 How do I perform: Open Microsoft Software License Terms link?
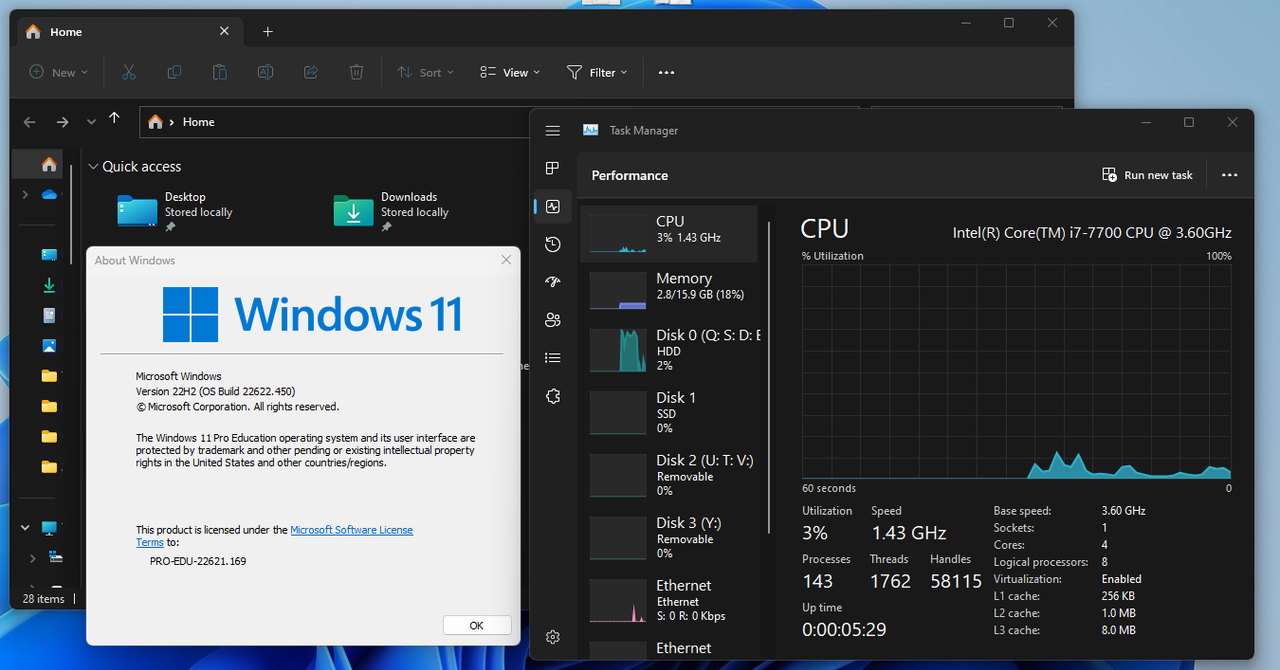352,530
